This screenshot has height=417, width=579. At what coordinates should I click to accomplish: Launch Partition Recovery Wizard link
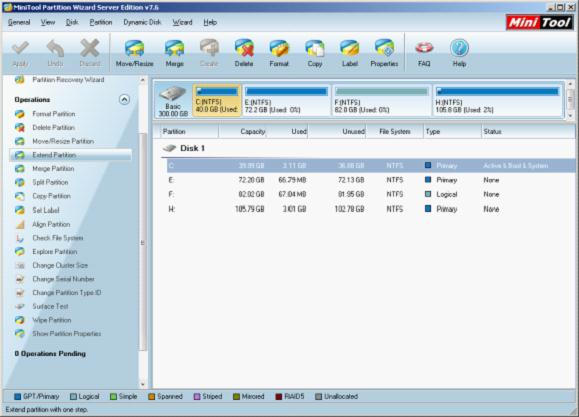(68, 80)
